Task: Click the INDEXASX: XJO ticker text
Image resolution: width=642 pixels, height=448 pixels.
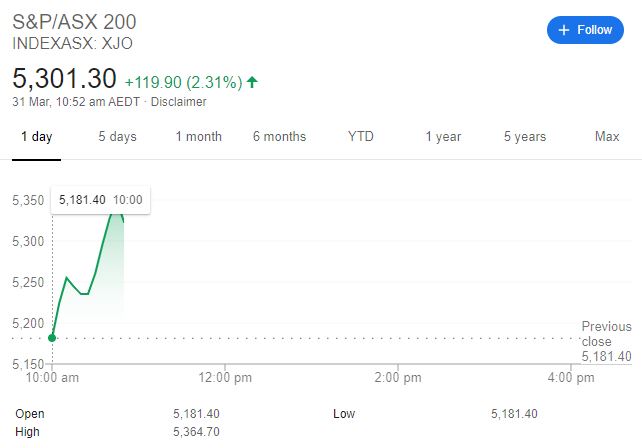Action: click(72, 44)
